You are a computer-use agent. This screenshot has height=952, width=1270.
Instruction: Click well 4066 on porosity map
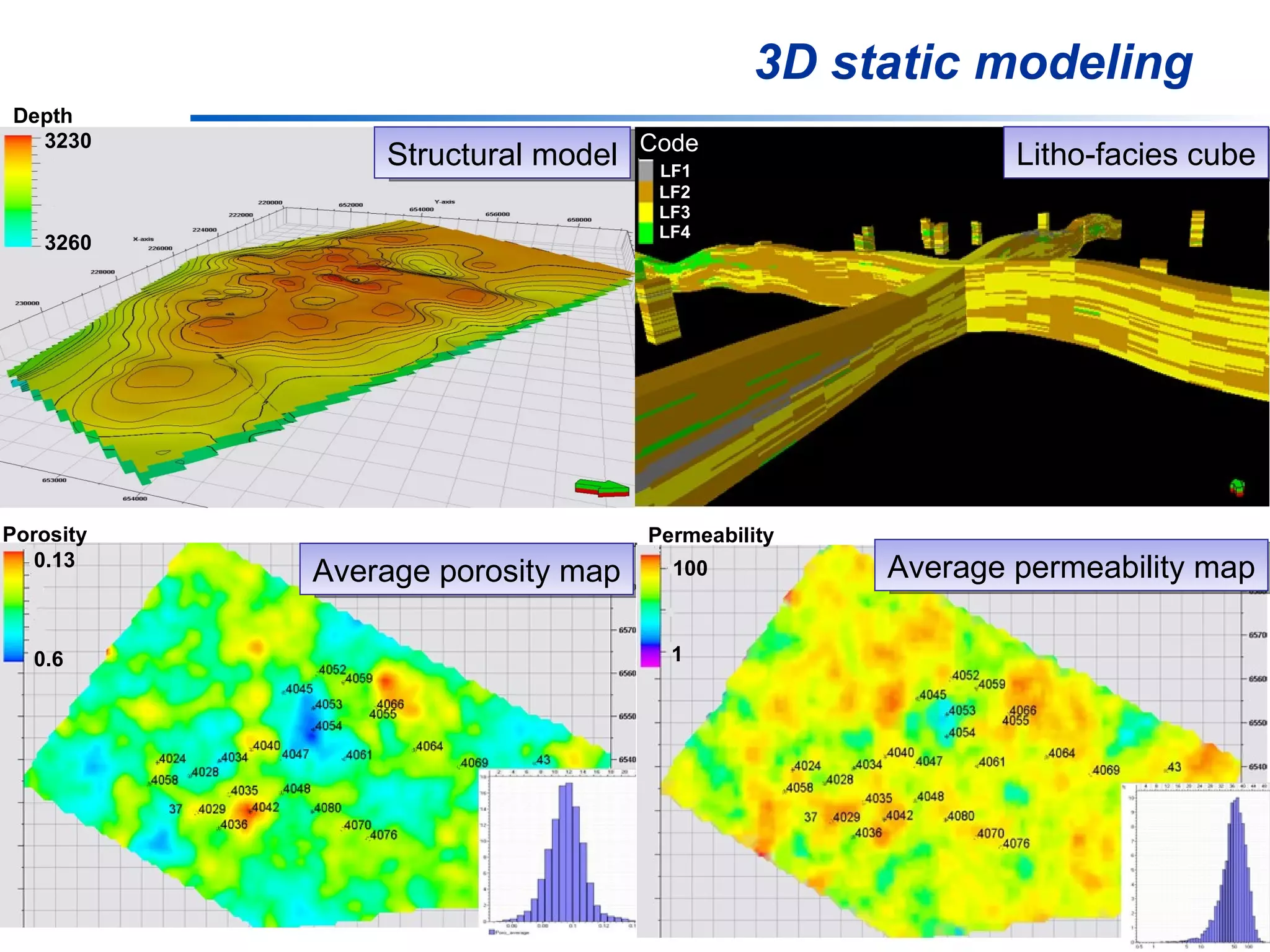click(390, 704)
